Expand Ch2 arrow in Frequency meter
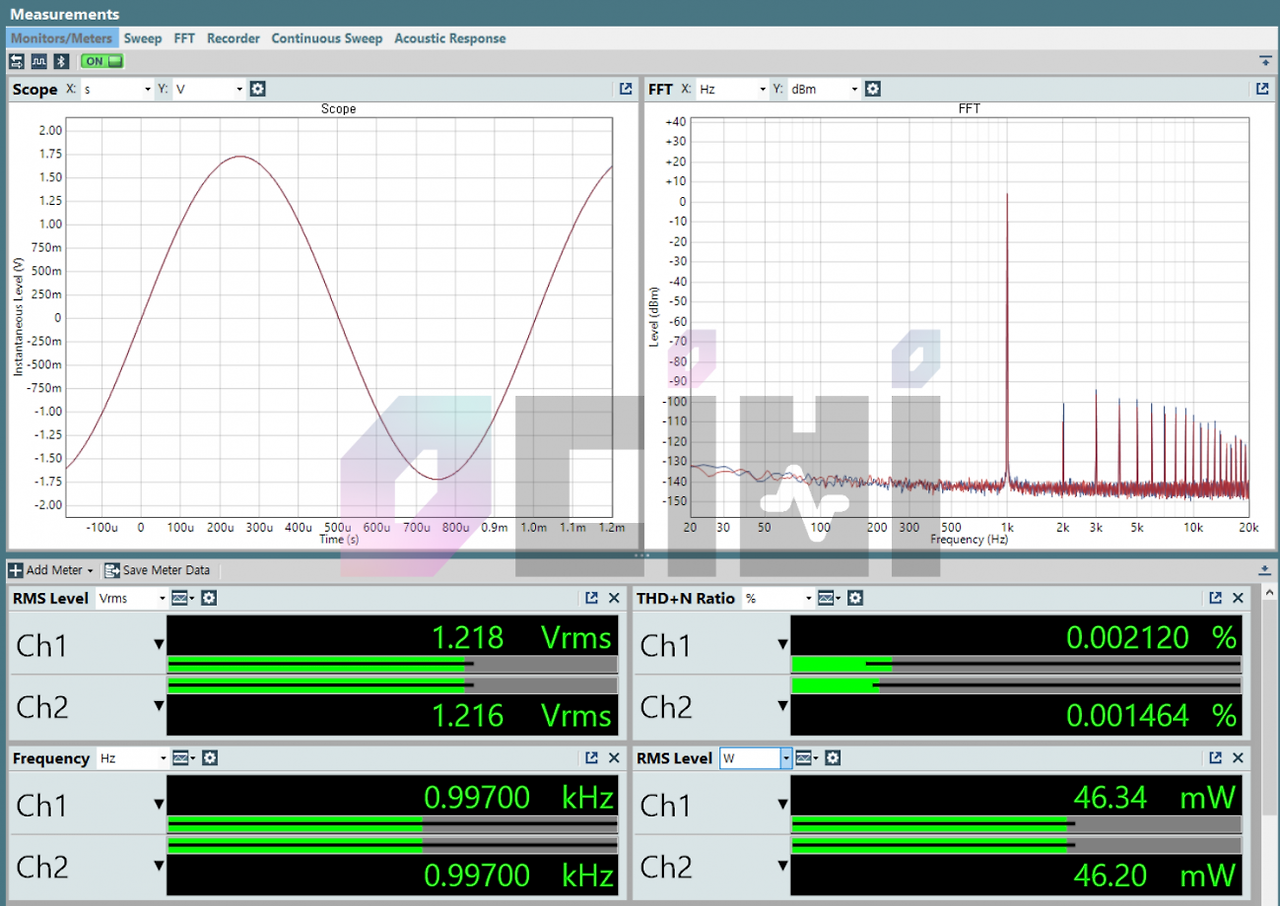Image resolution: width=1280 pixels, height=906 pixels. pos(158,866)
